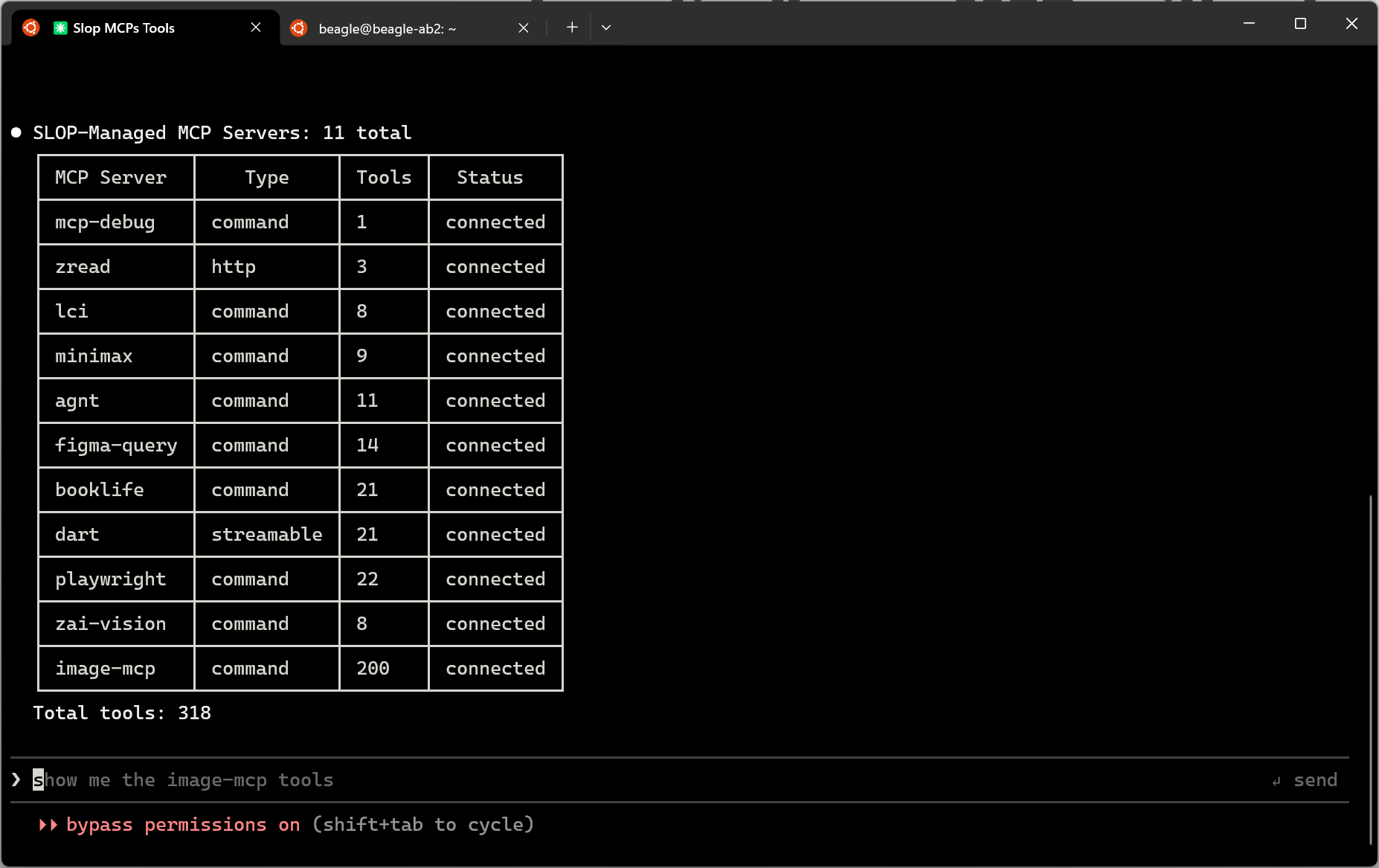1379x868 pixels.
Task: Click the terminal vertical scrollbar
Action: click(1370, 669)
